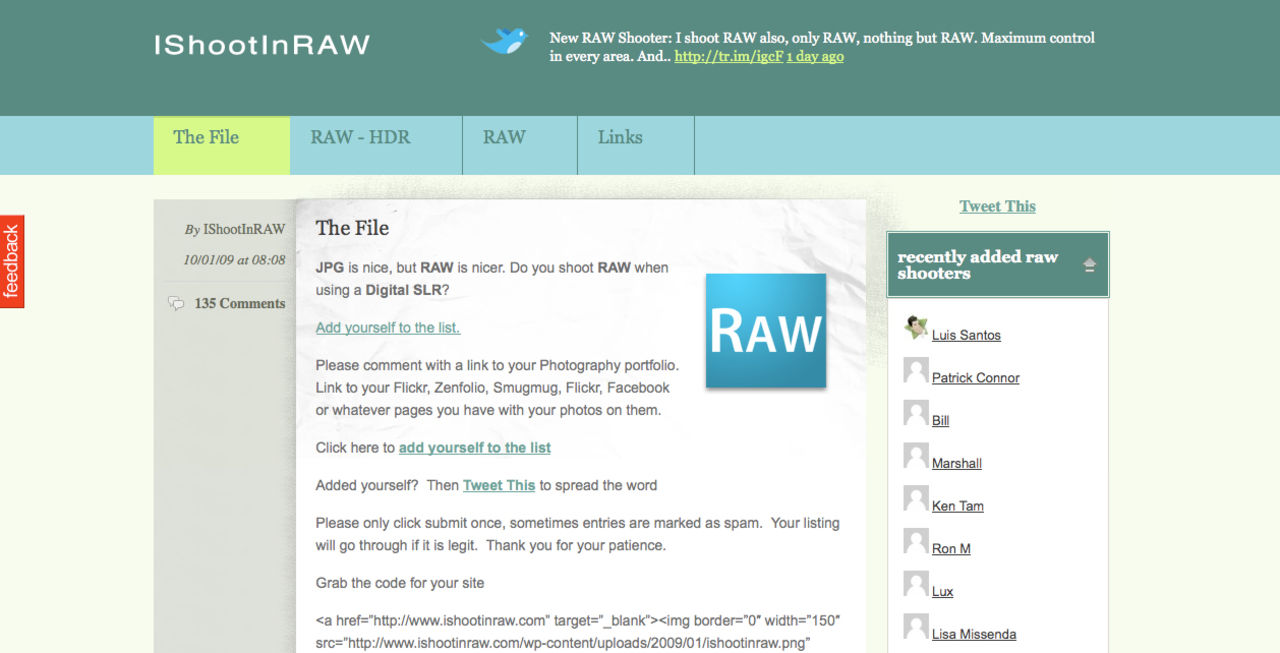Collapse the recently added raw shooters panel
This screenshot has height=653, width=1280.
1089,265
